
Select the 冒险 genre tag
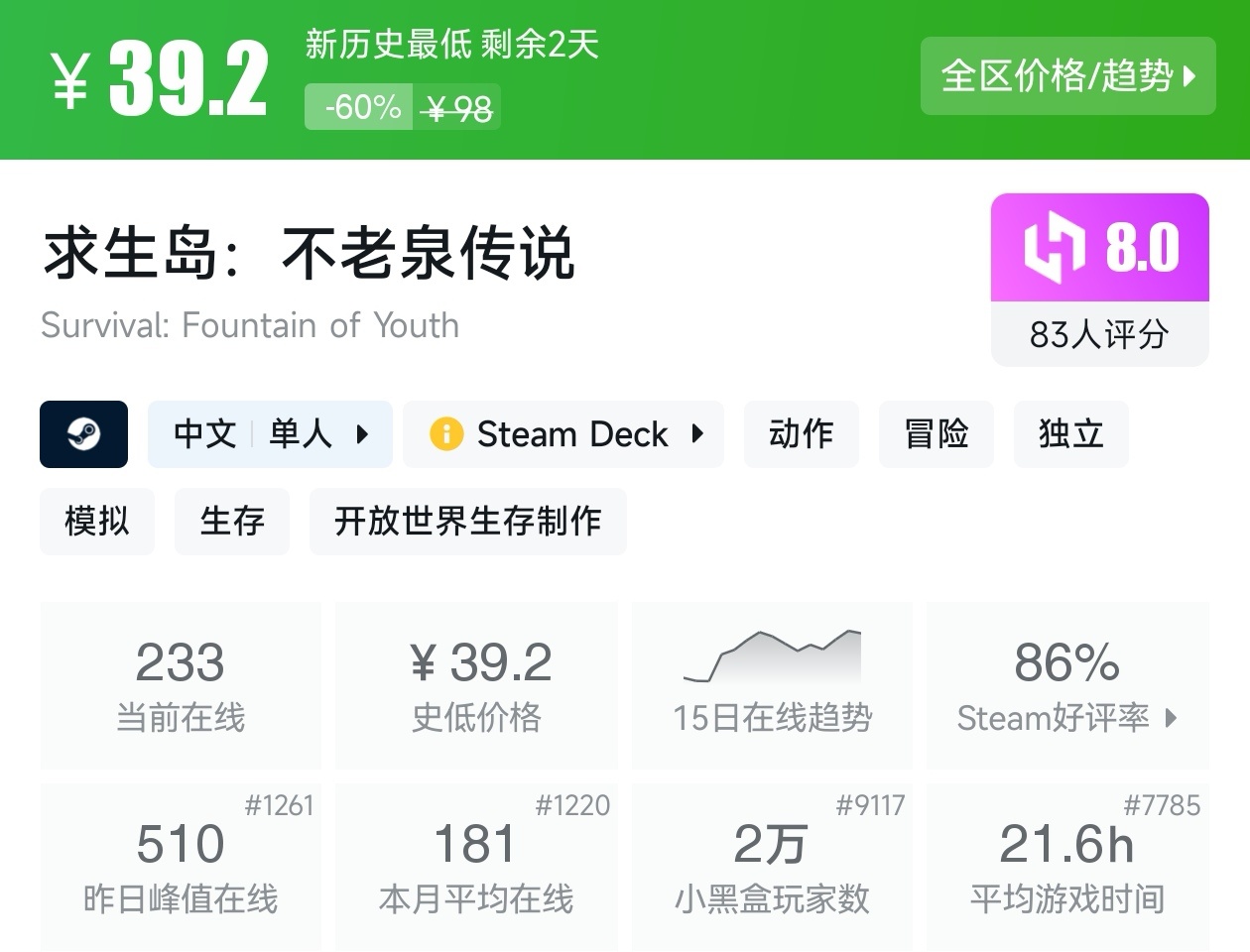[x=936, y=434]
